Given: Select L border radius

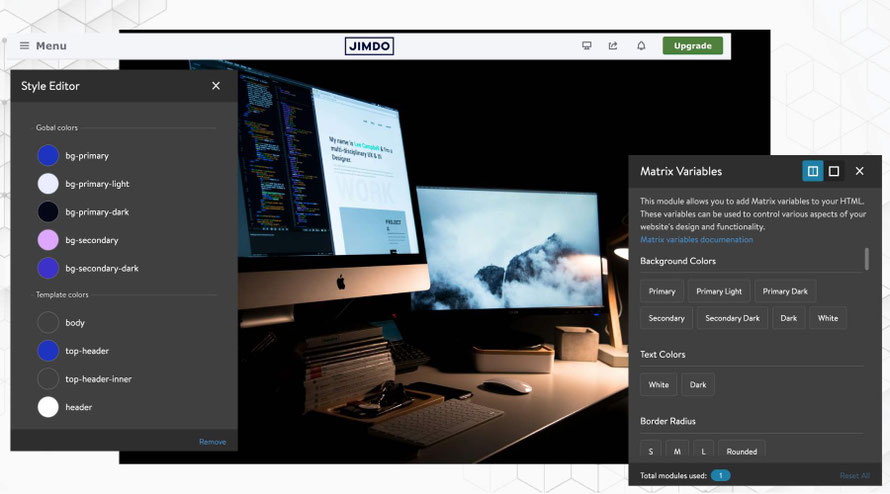Looking at the screenshot, I should coord(703,450).
